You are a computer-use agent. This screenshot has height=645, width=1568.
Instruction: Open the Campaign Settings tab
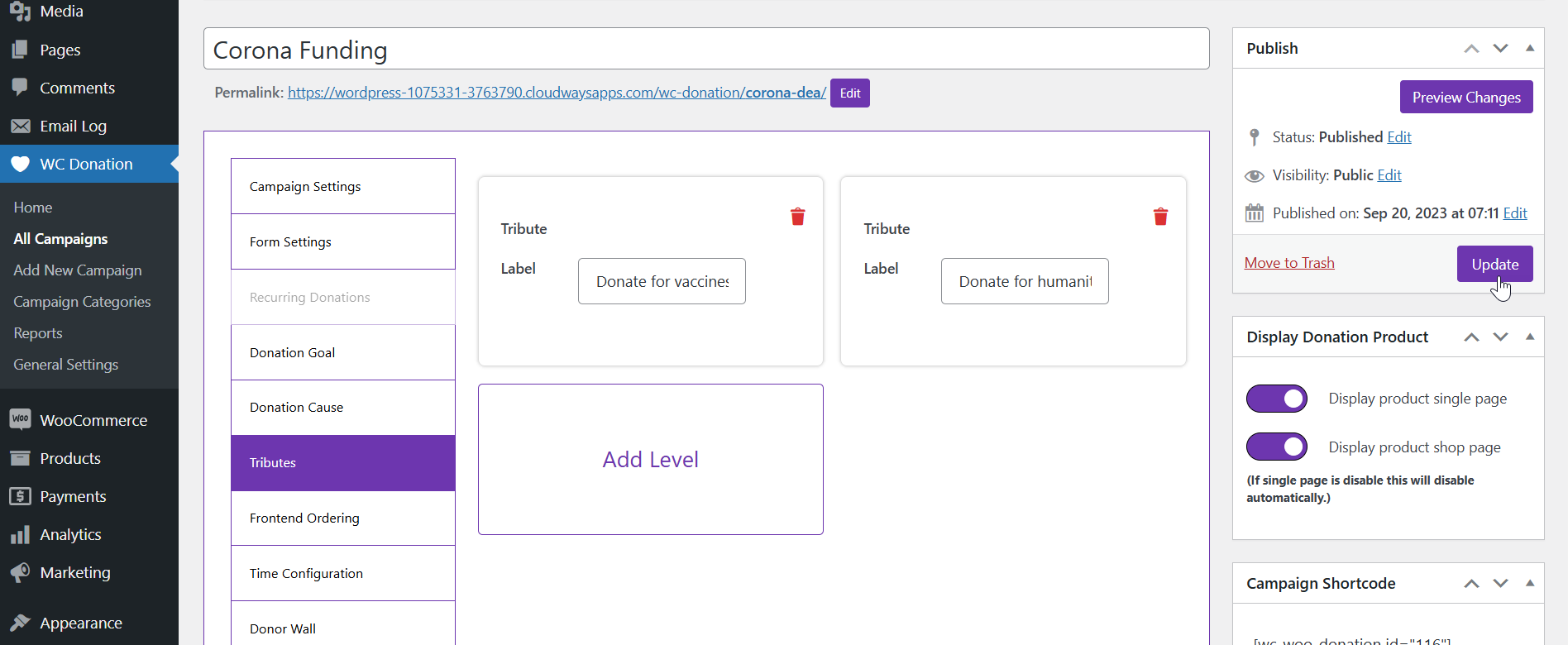343,186
